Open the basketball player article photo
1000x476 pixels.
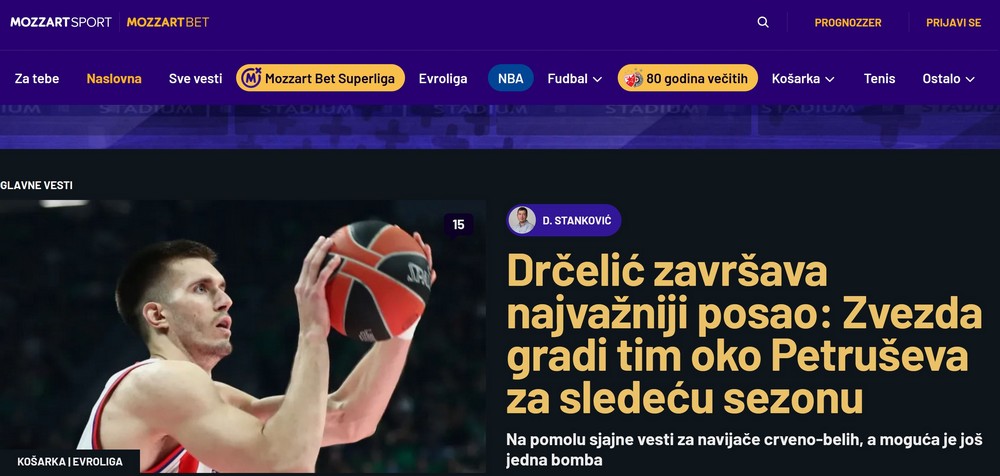tap(242, 337)
